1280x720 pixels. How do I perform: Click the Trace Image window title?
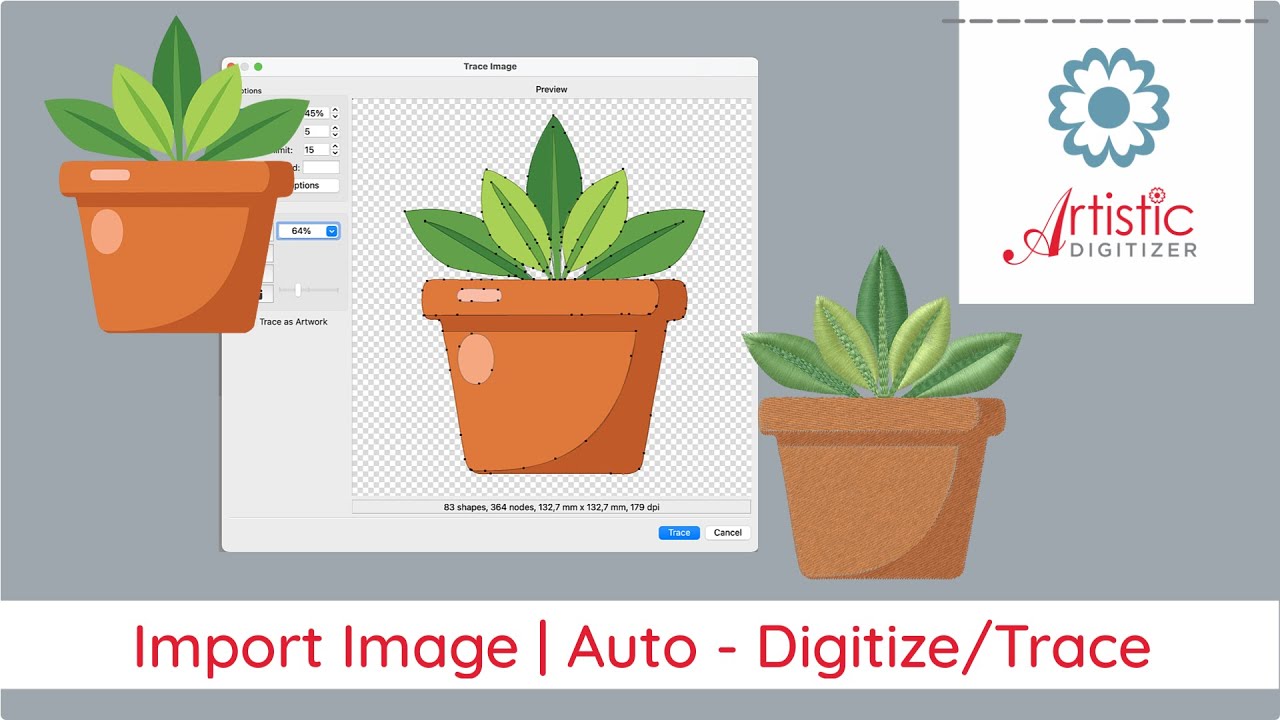coord(490,66)
